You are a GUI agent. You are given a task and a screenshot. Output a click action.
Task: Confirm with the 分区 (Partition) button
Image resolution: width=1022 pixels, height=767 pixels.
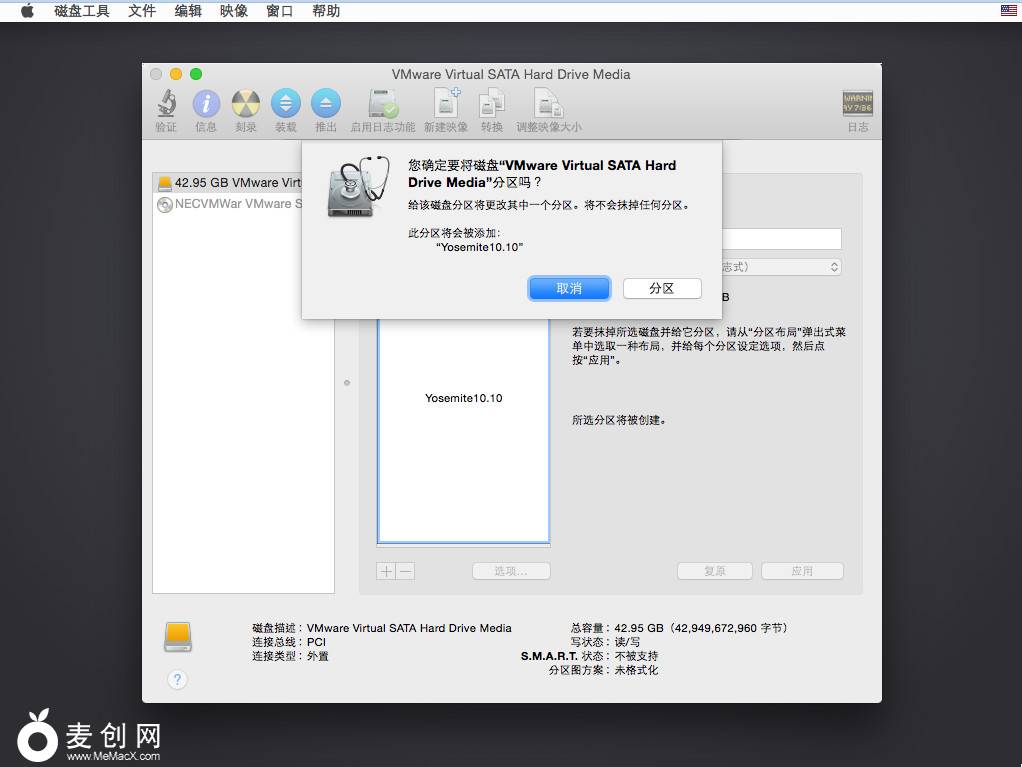click(x=661, y=288)
